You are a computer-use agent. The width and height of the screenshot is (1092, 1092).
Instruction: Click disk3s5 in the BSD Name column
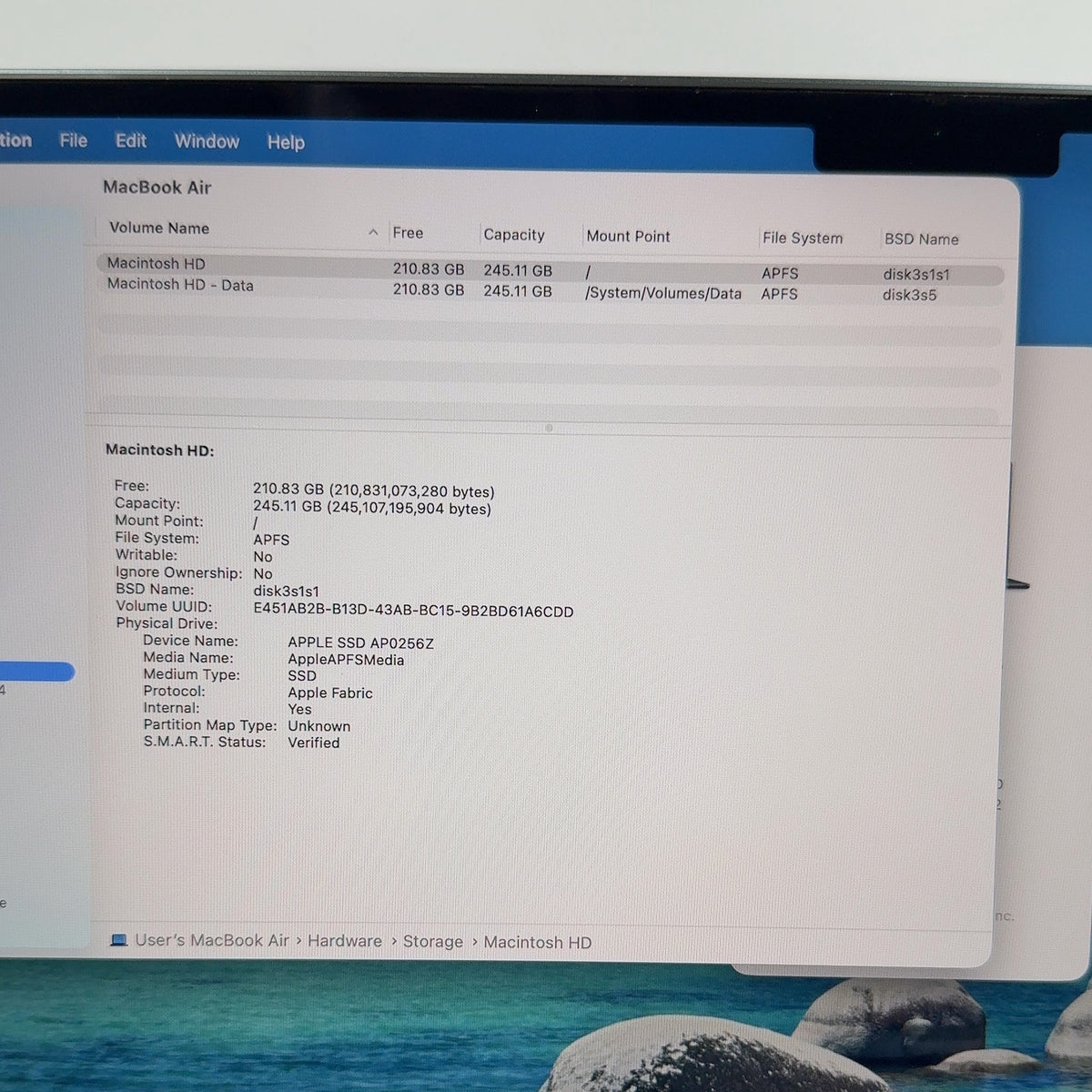pyautogui.click(x=910, y=295)
